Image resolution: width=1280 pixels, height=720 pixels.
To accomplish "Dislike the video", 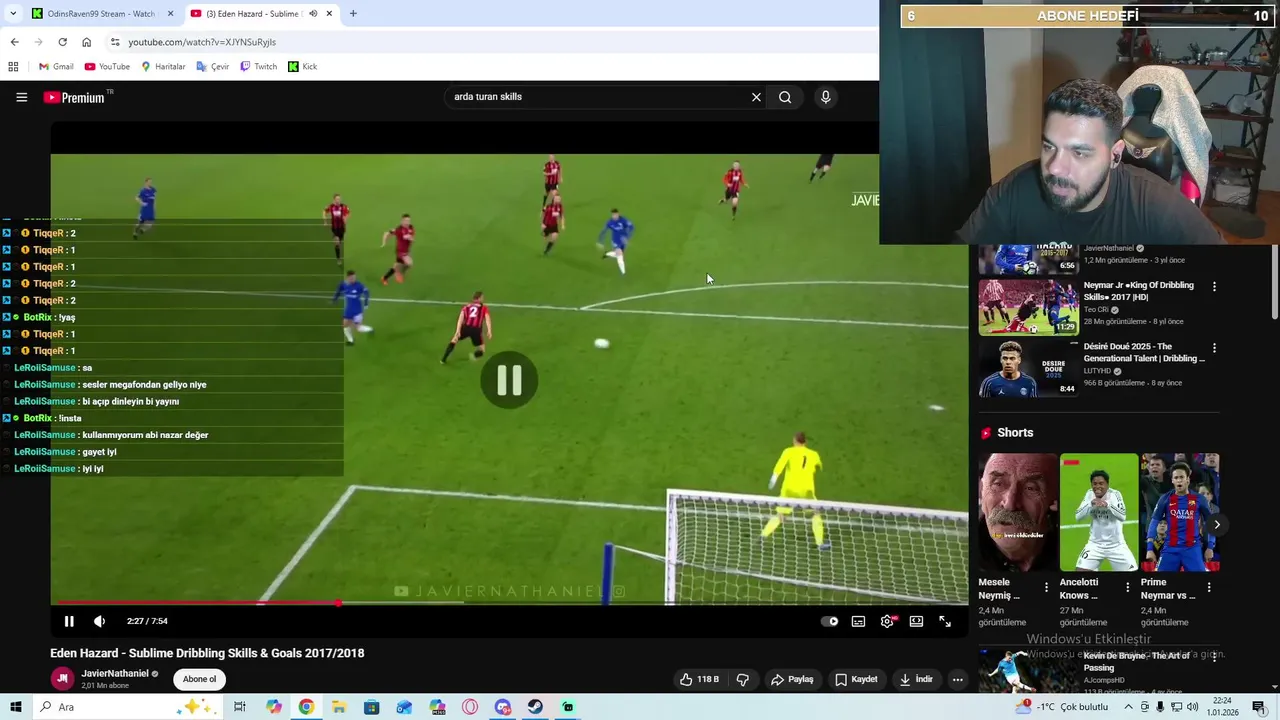I will coord(742,679).
